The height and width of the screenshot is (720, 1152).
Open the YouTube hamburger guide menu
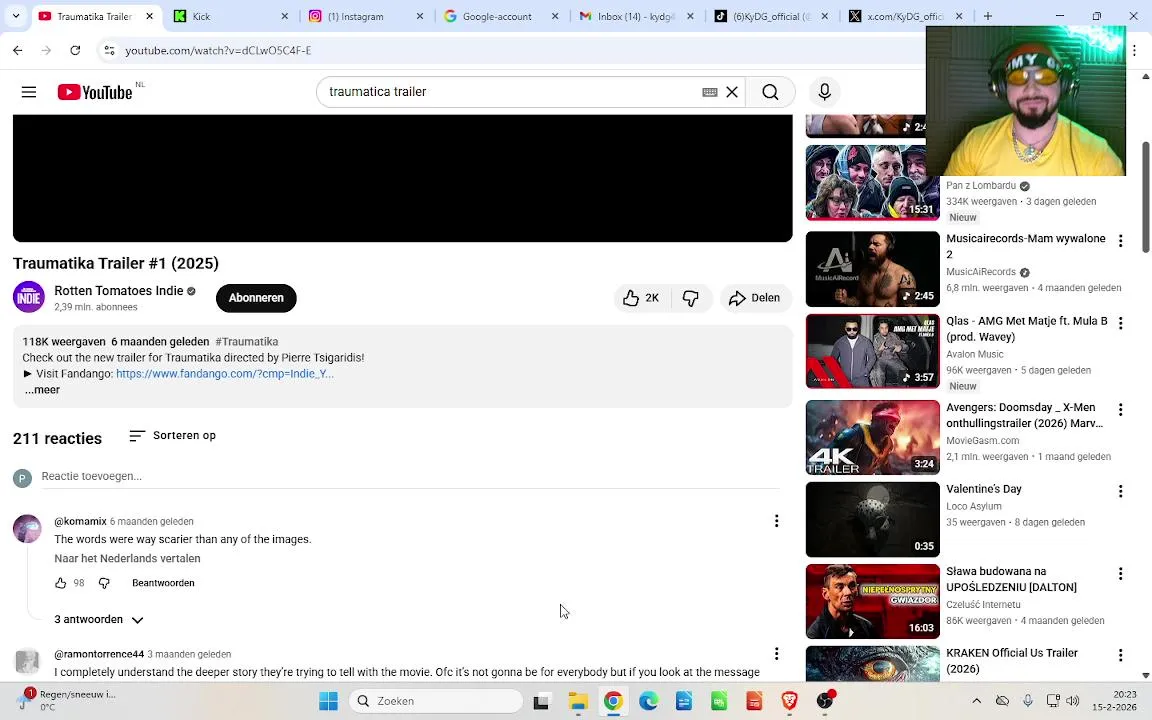click(x=29, y=92)
